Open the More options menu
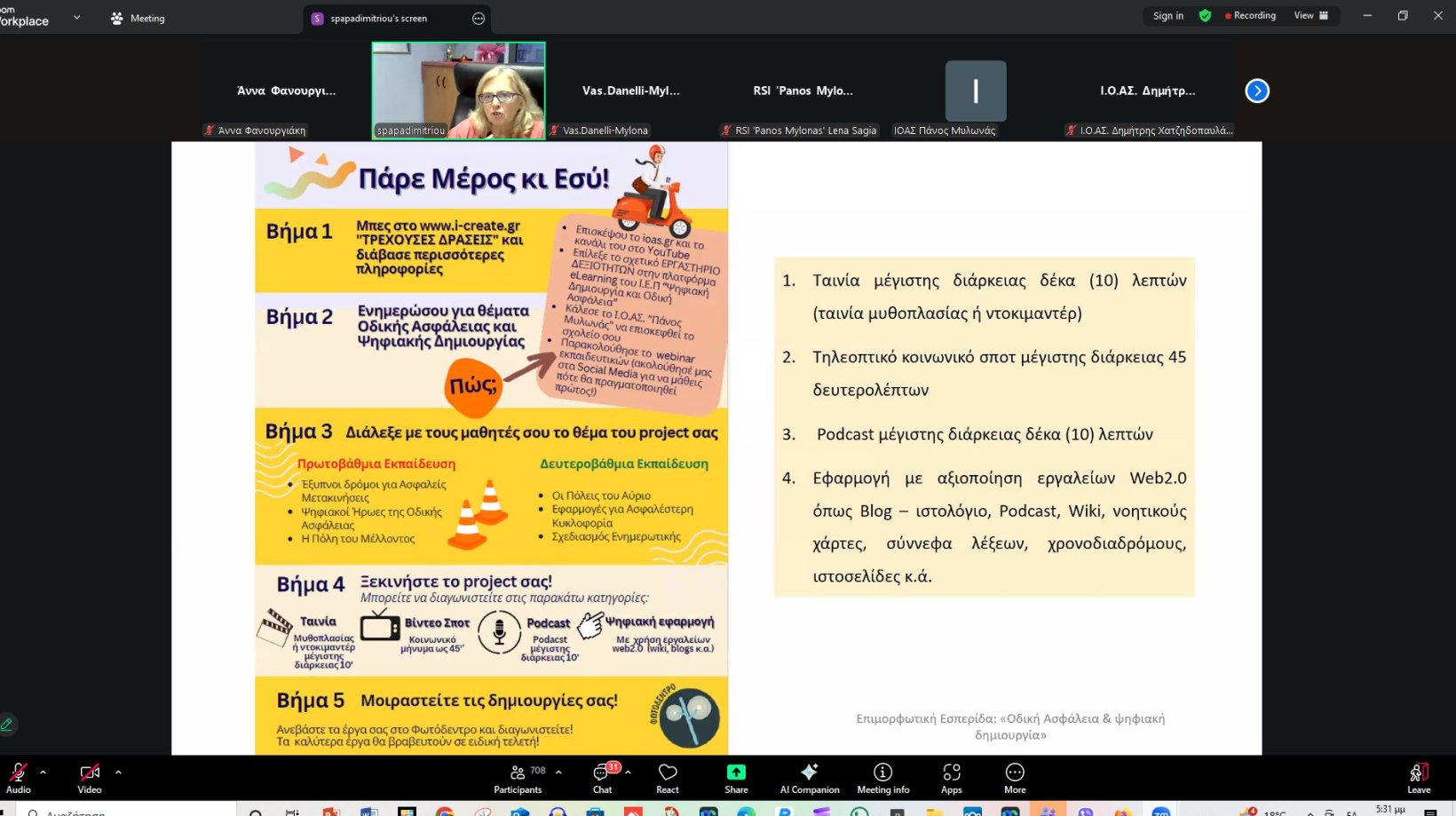This screenshot has height=816, width=1456. click(x=1015, y=777)
